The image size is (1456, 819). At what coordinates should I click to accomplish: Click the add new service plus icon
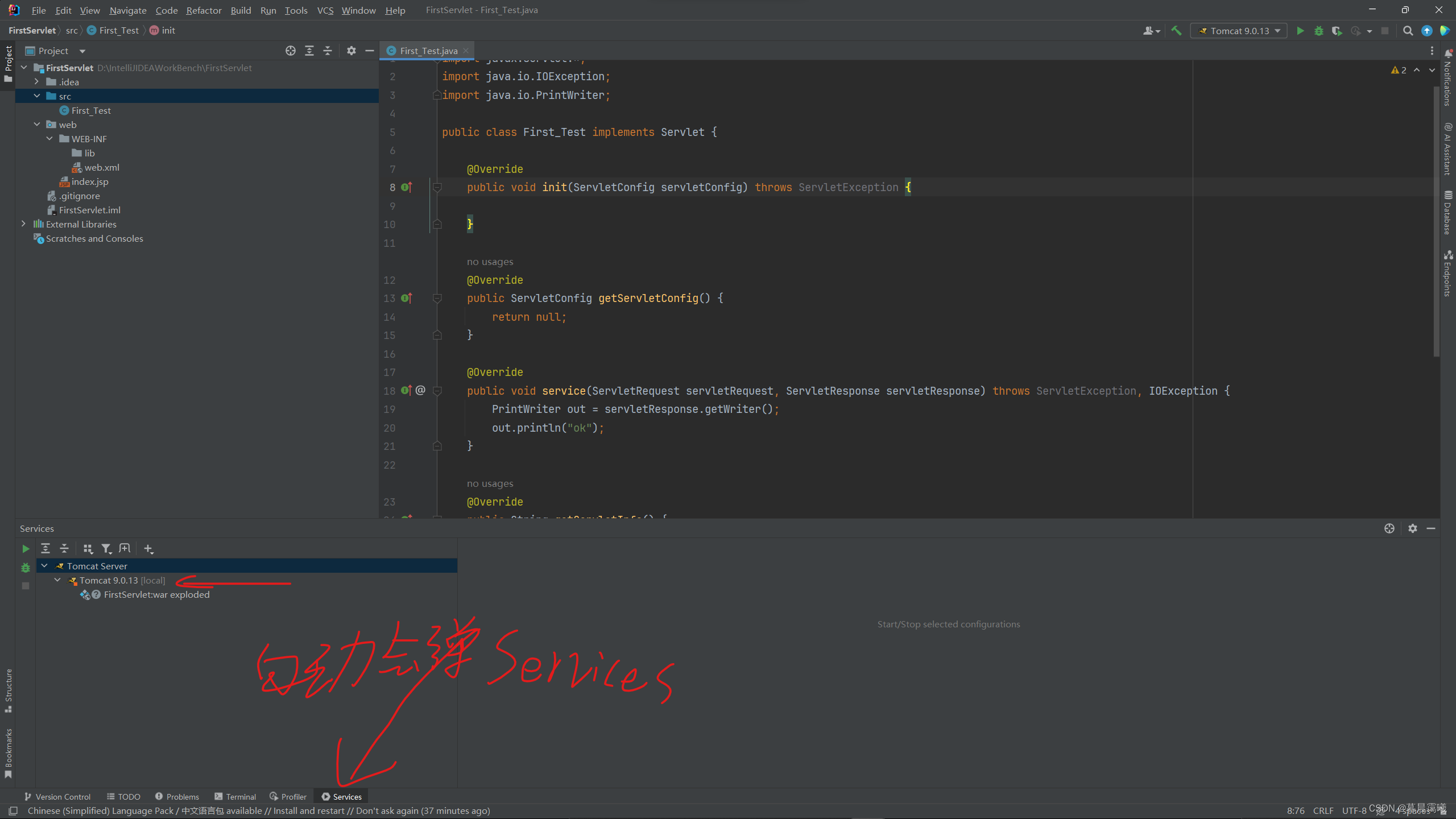(x=148, y=548)
